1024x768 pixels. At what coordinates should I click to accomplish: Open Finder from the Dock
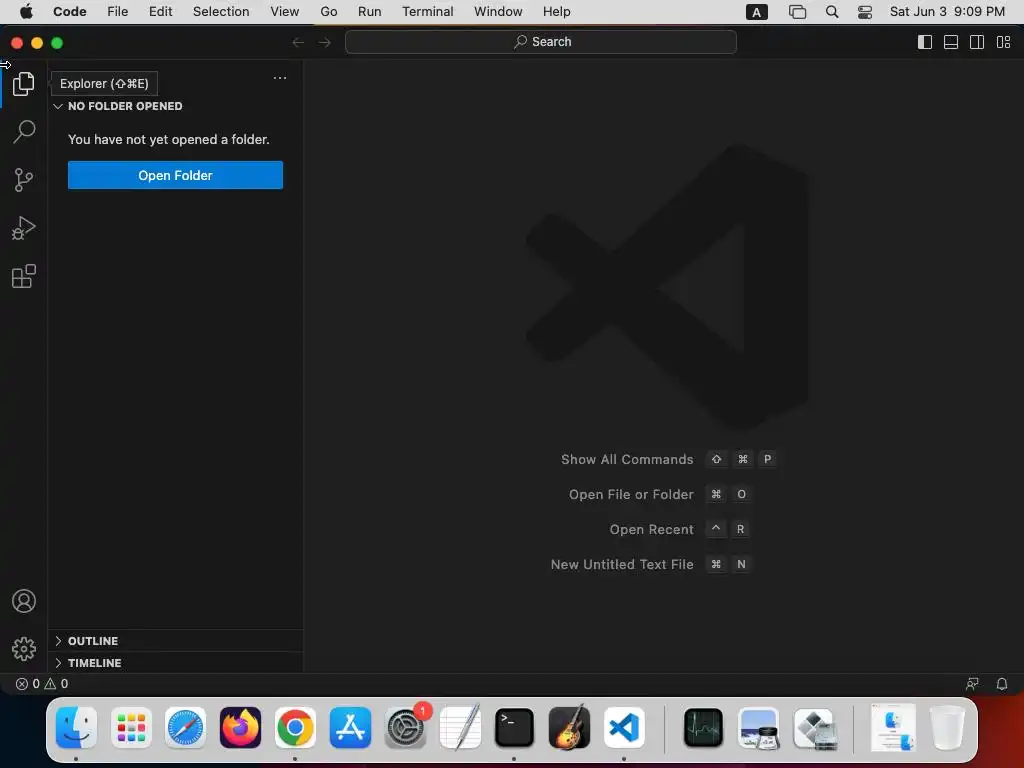(76, 727)
